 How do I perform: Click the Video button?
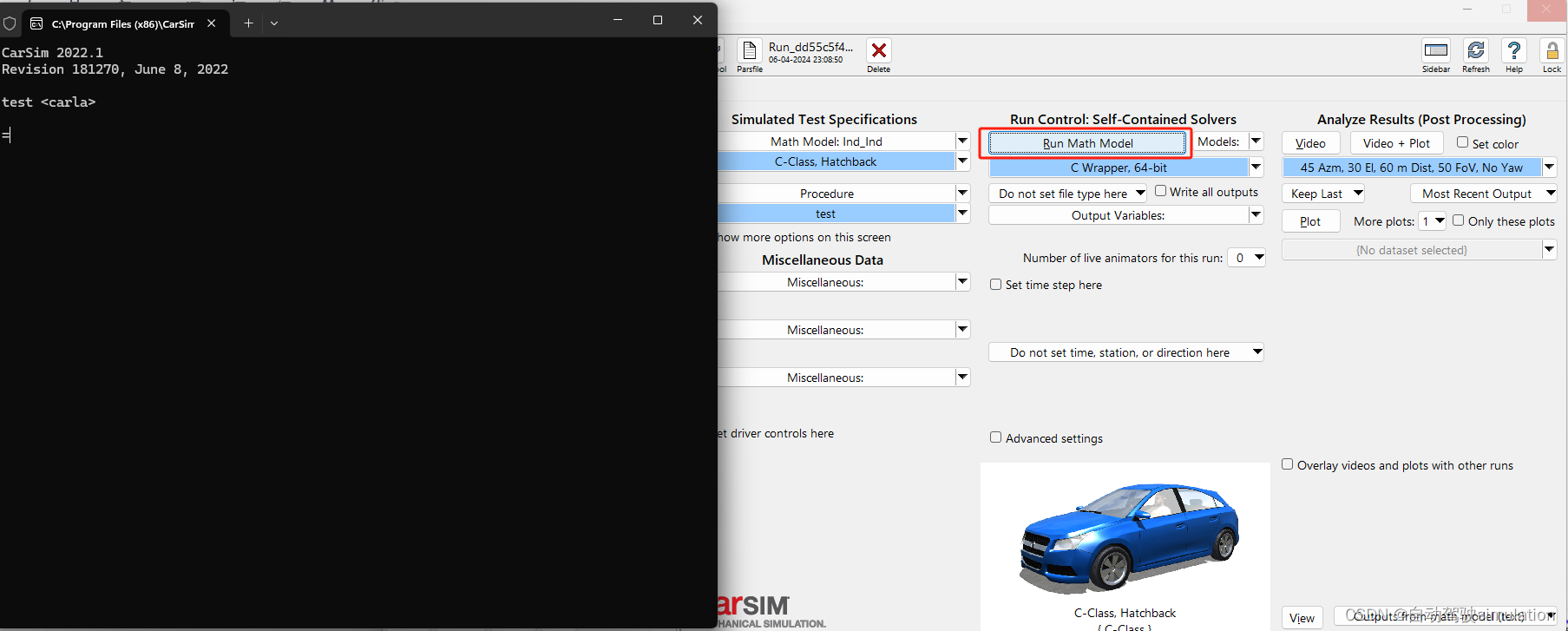(1310, 143)
